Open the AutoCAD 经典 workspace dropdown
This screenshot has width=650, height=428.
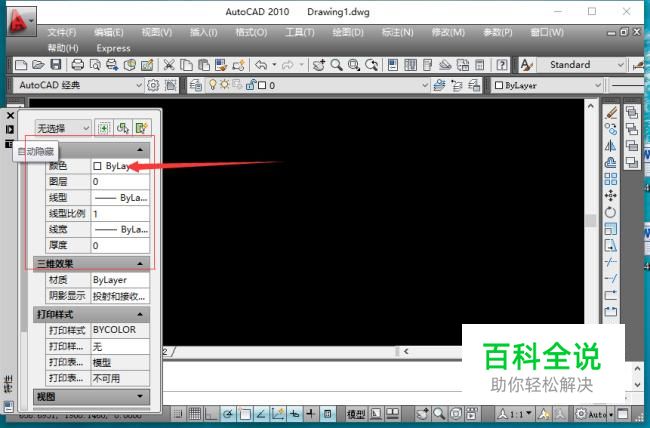pyautogui.click(x=80, y=85)
